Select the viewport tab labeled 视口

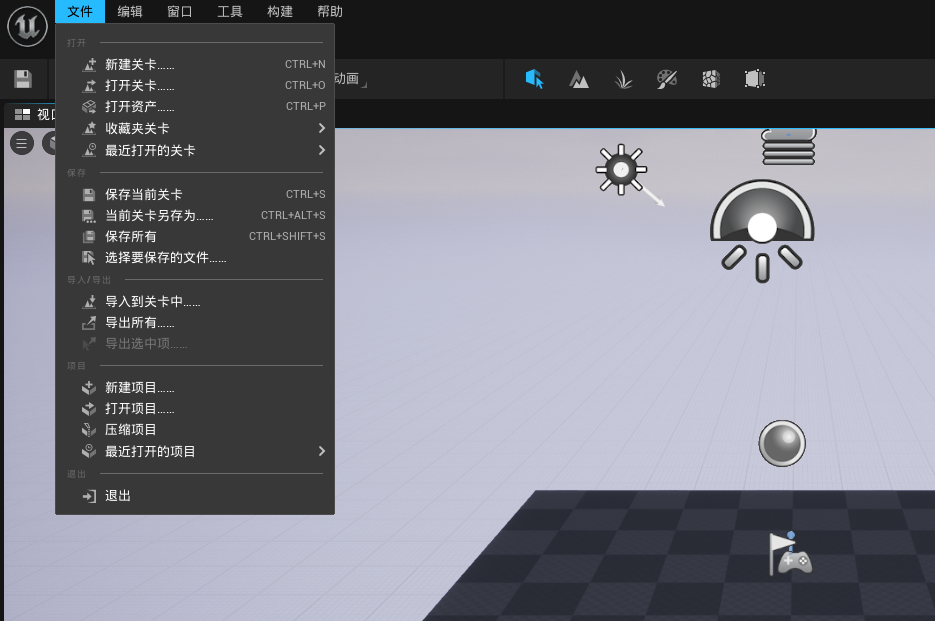point(31,115)
